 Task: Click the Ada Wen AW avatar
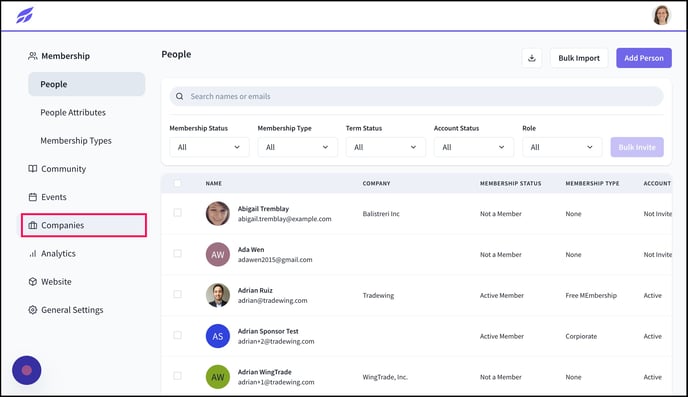[218, 254]
